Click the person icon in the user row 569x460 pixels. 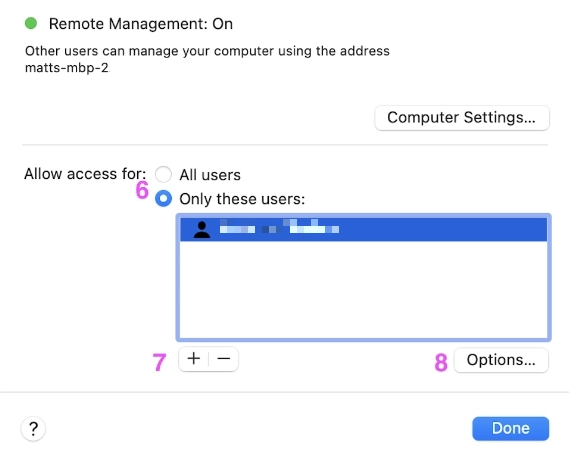click(202, 230)
